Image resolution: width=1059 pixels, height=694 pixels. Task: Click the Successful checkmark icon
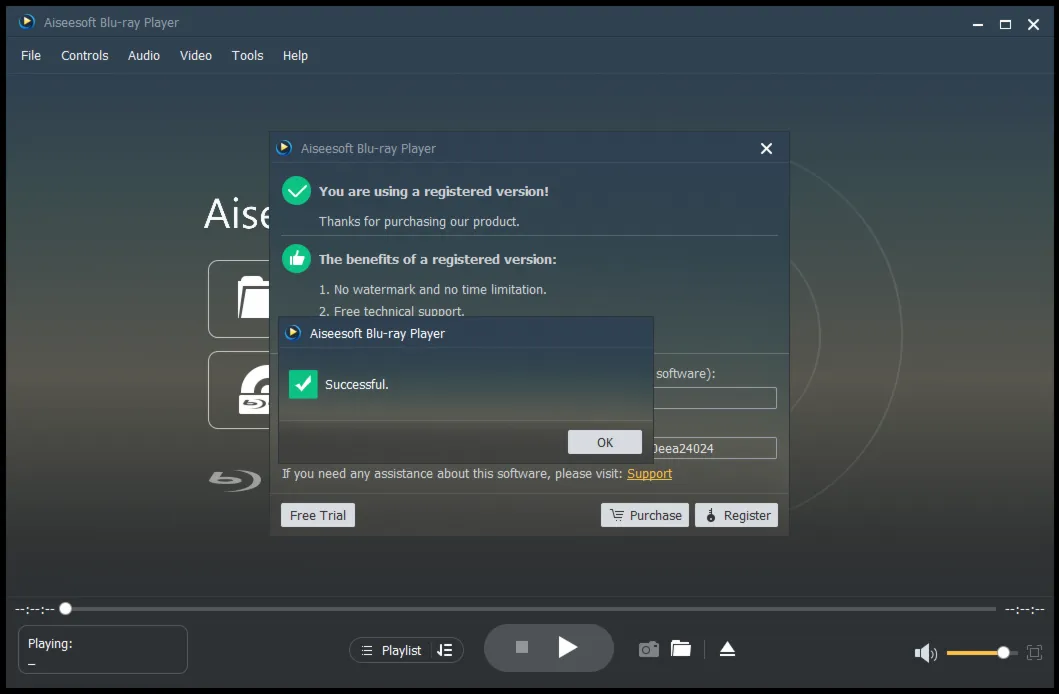(303, 384)
